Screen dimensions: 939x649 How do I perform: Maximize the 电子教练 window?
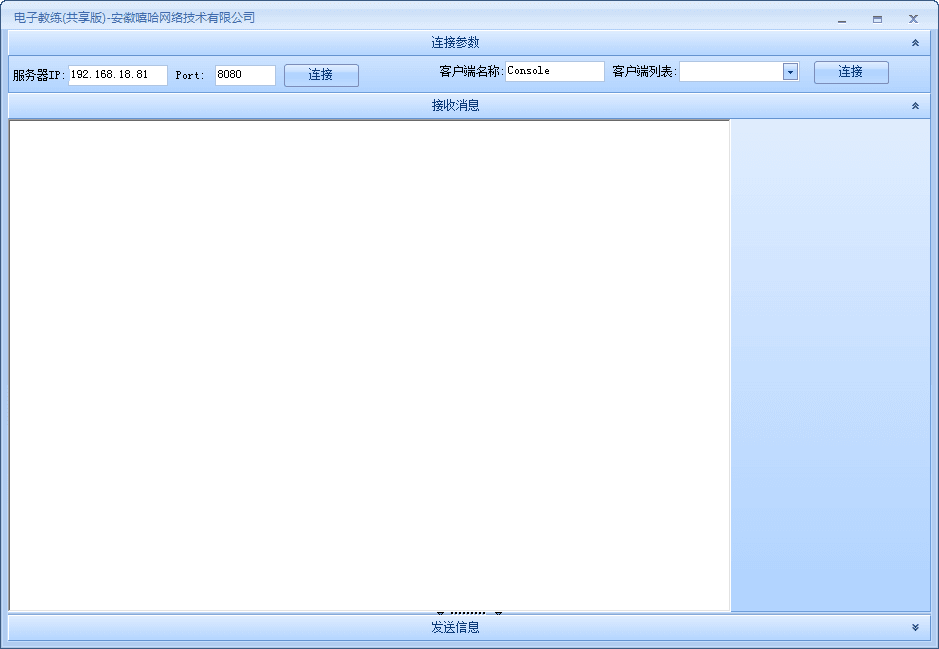pos(877,19)
